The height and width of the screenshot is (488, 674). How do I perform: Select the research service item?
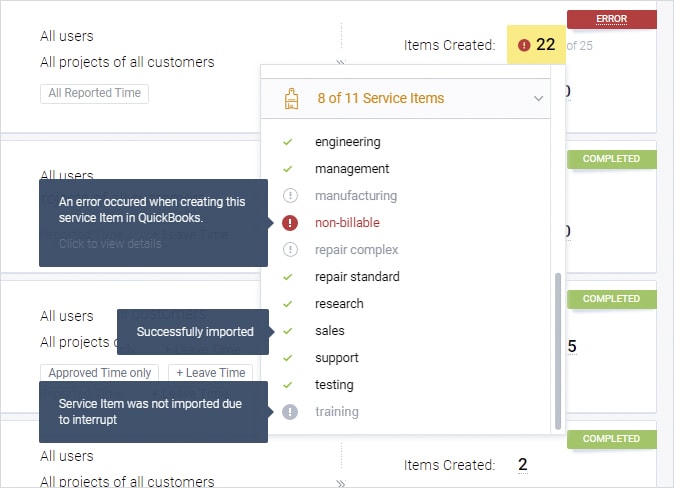click(x=339, y=304)
